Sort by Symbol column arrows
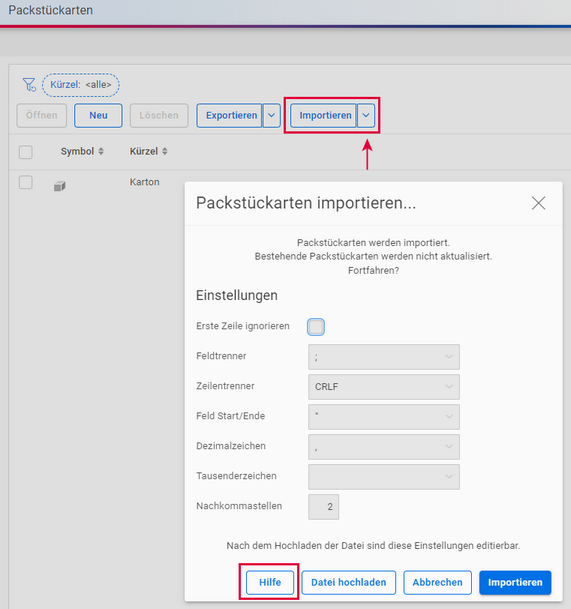Screen dimensions: 571x609 point(101,151)
